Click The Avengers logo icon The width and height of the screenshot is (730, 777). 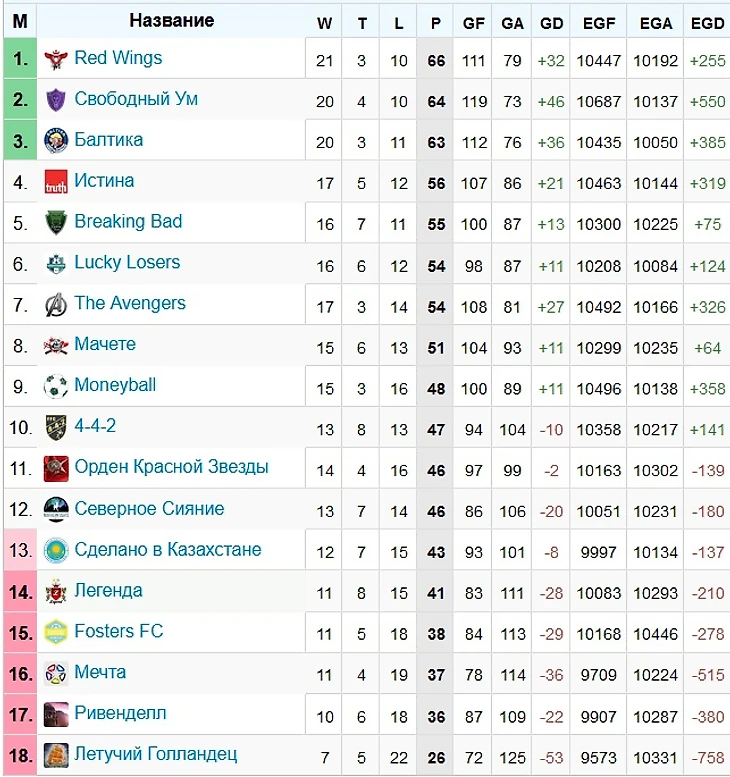(x=56, y=304)
